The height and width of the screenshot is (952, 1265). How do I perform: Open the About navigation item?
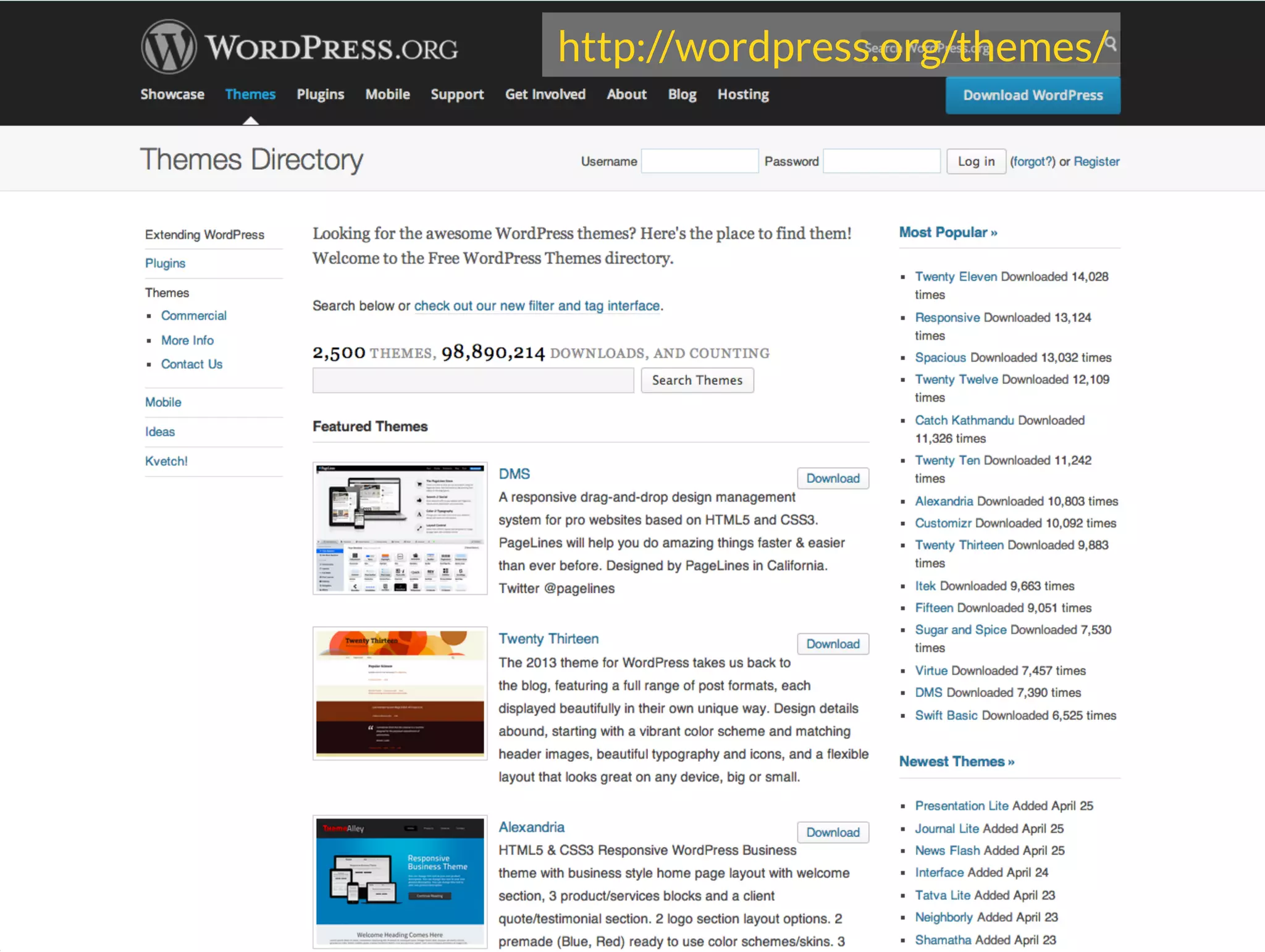[x=626, y=95]
